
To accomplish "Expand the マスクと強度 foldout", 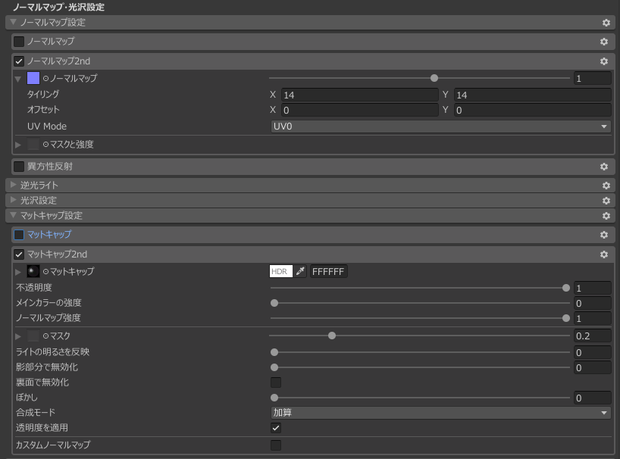I will (18, 145).
